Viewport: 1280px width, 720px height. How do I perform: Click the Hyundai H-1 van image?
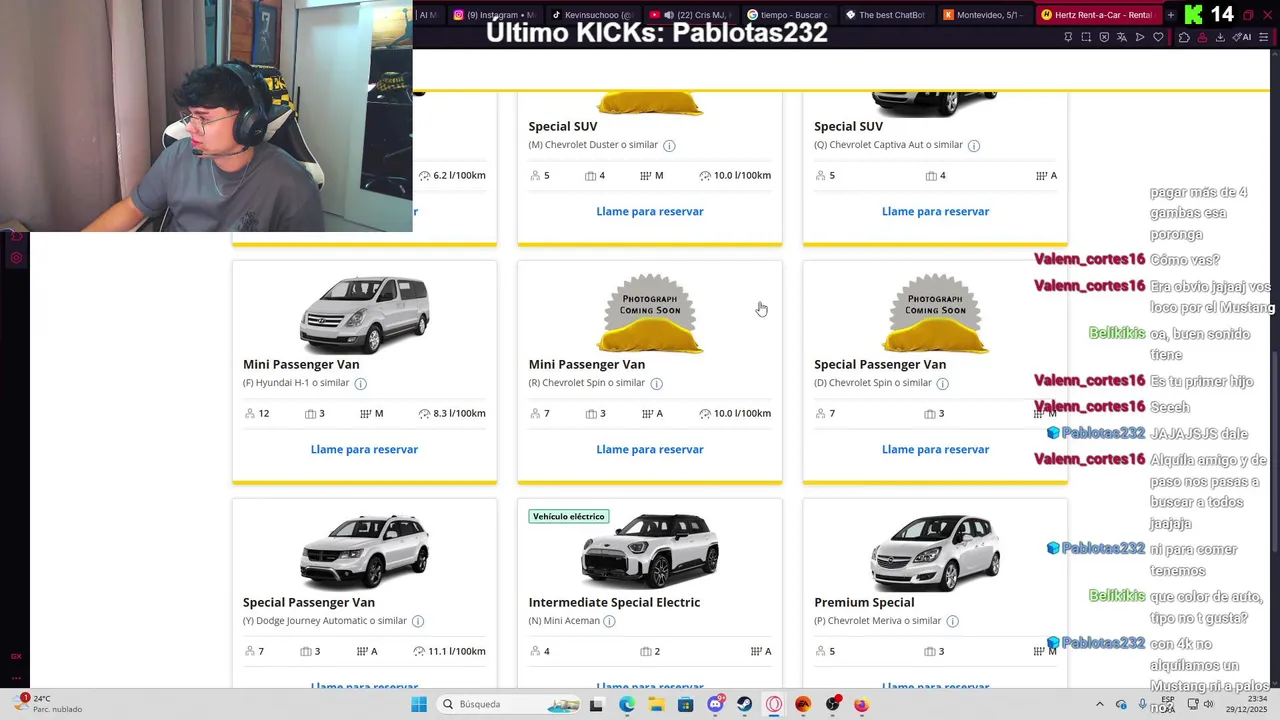[364, 314]
